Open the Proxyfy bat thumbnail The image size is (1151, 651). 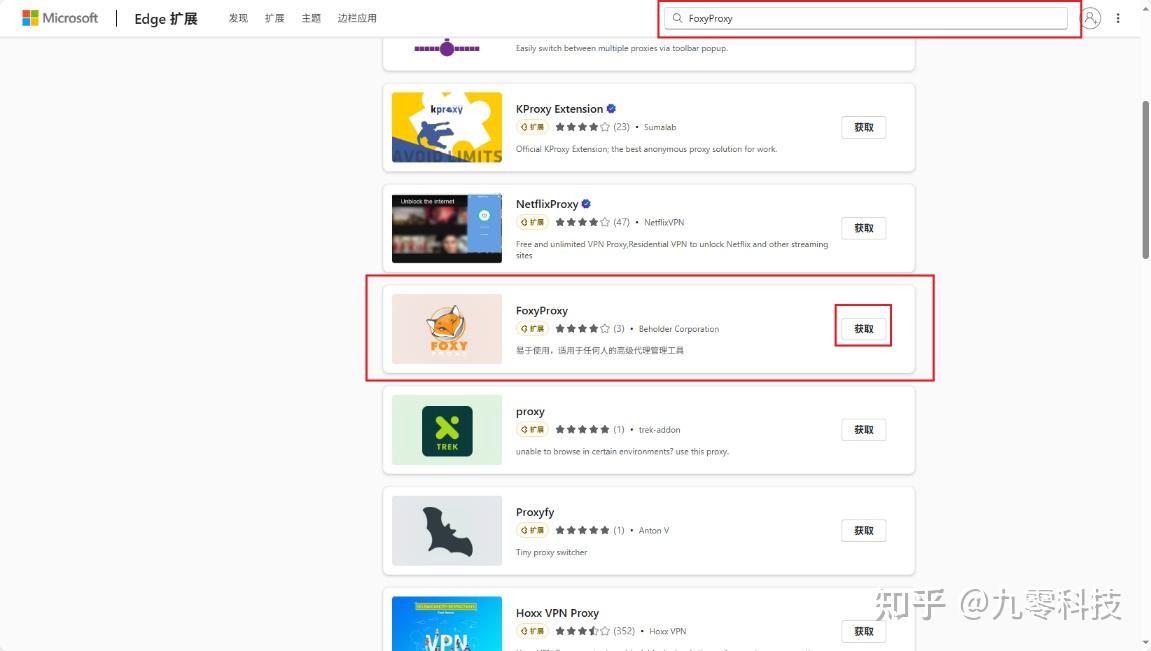tap(447, 530)
